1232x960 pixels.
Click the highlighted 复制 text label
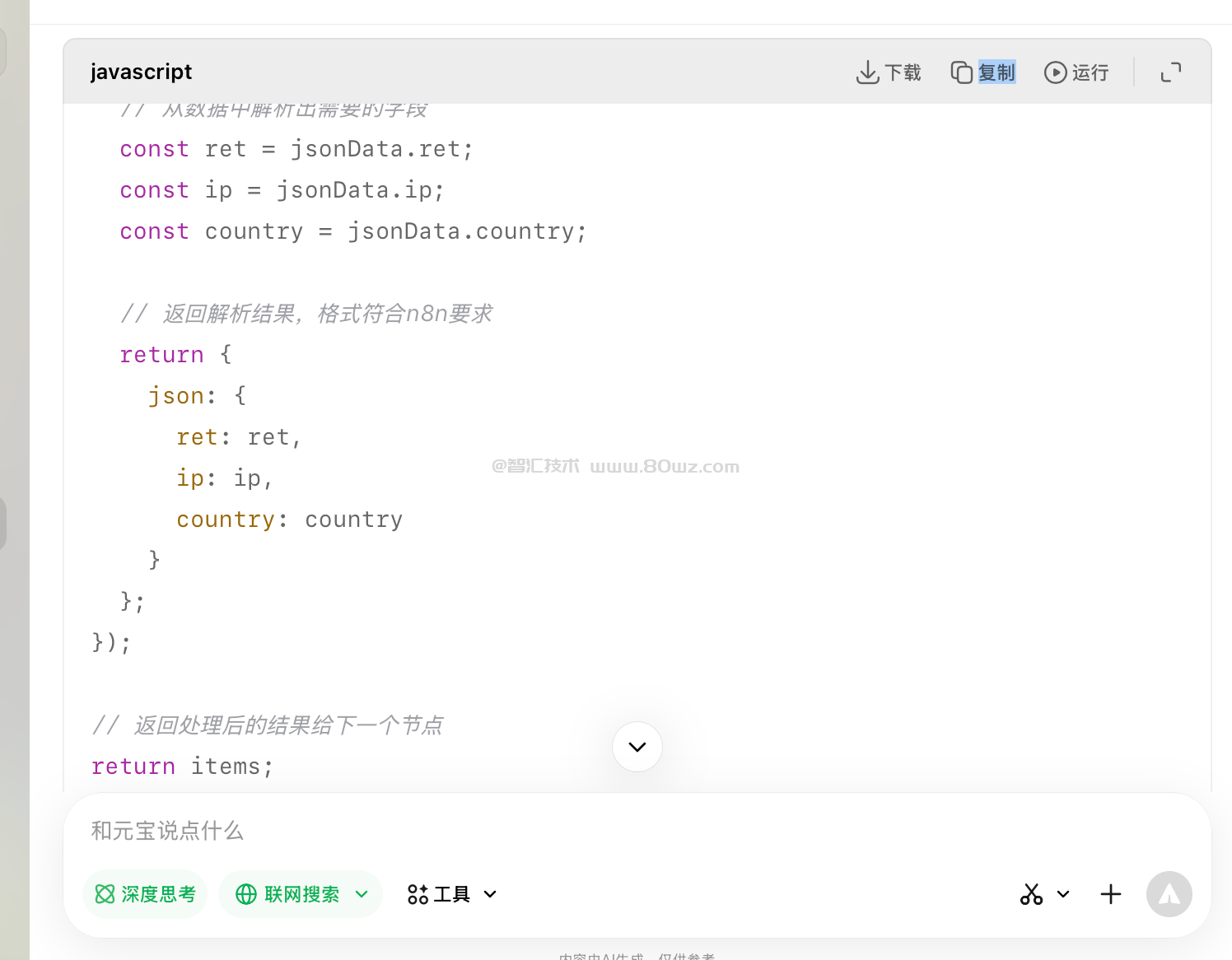[x=996, y=72]
